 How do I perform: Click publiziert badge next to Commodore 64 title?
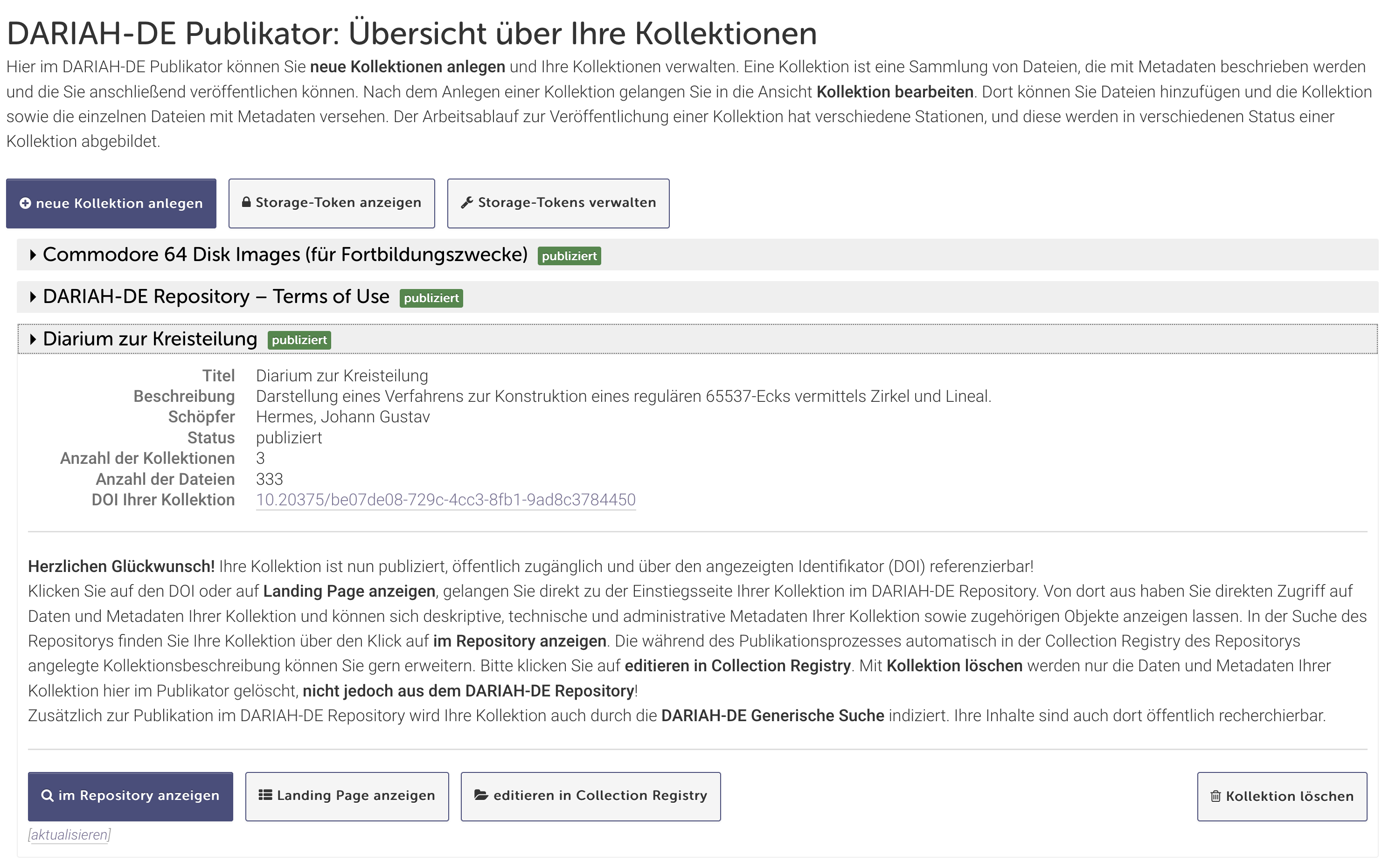pos(569,256)
